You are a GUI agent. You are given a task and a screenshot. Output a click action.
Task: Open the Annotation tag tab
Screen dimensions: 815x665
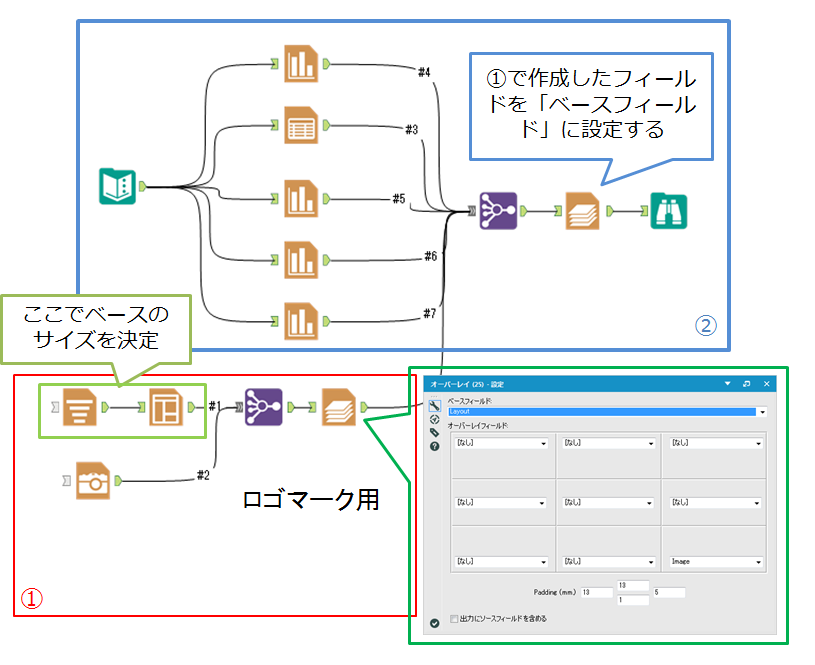coord(434,433)
